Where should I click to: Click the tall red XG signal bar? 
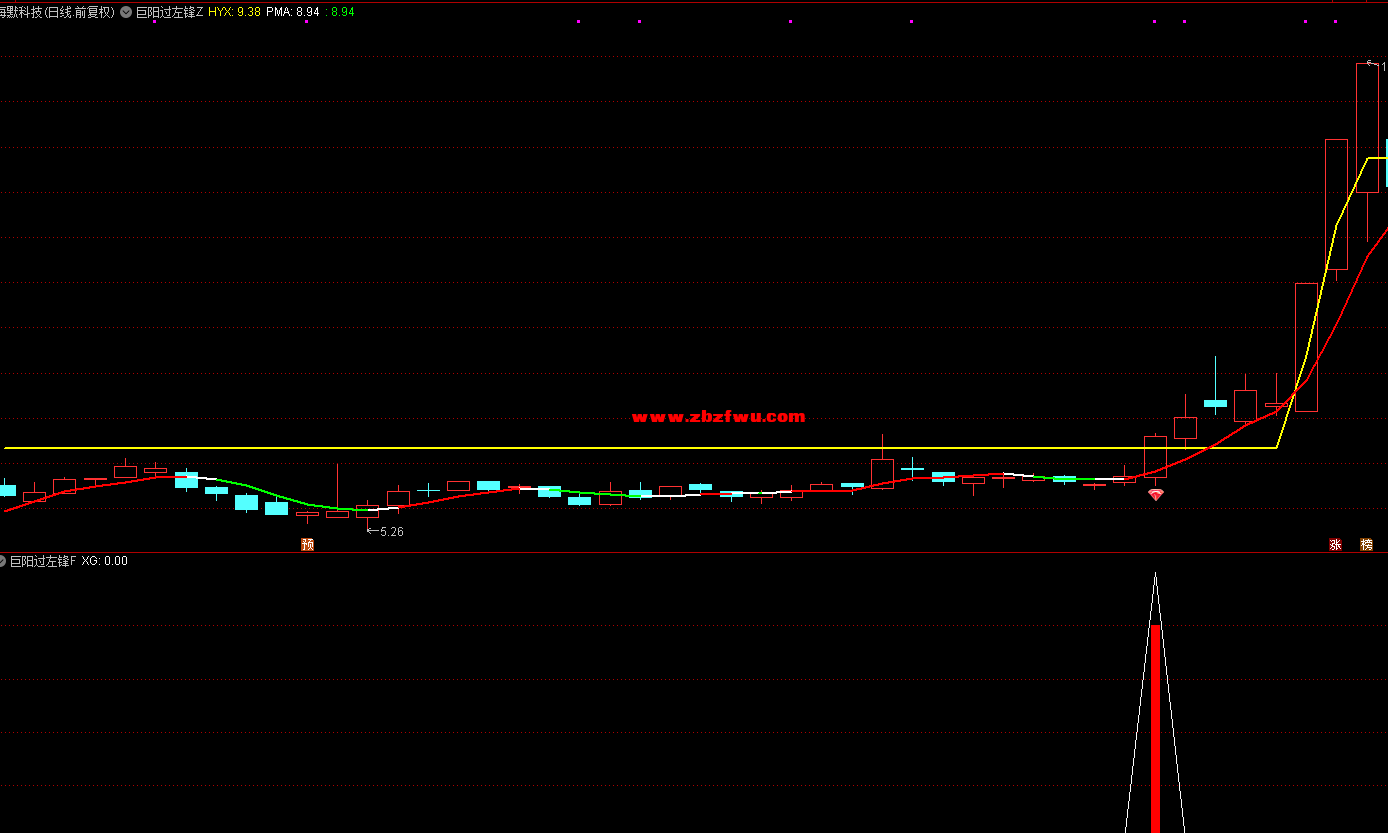point(1155,729)
